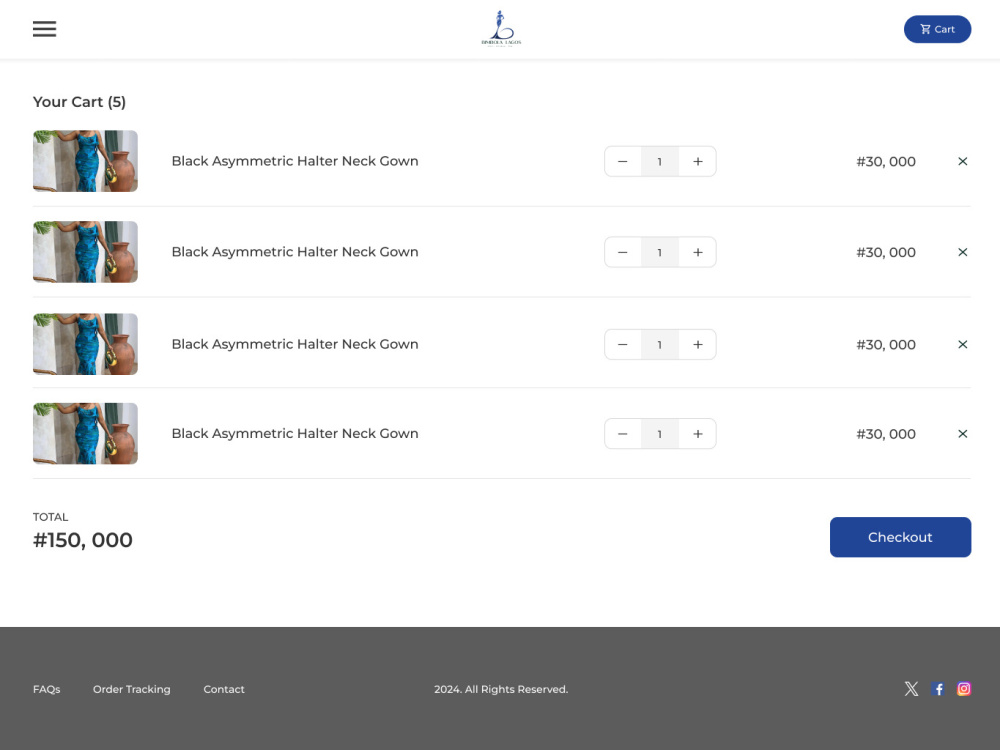Screen dimensions: 1000x750
Task: Increase quantity of the first cart item
Action: pos(698,161)
